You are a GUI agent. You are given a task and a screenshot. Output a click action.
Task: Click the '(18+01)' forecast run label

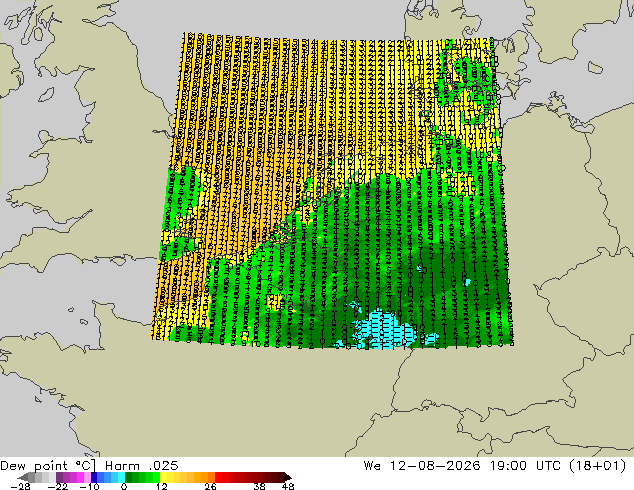598,466
